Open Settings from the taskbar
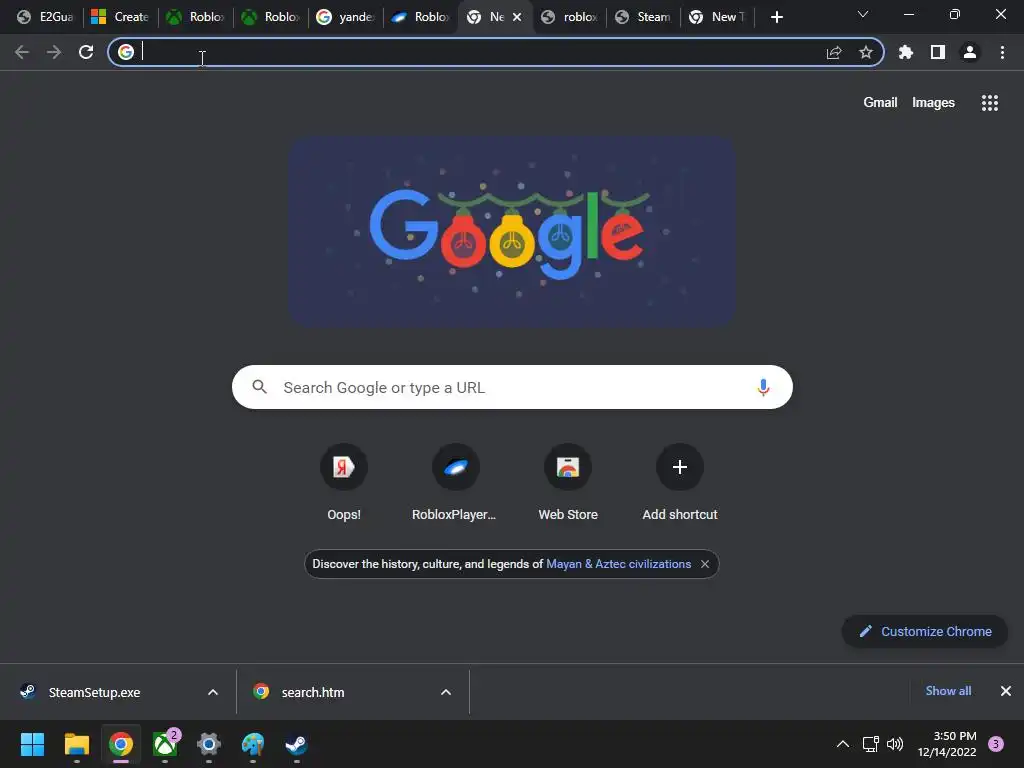1024x768 pixels. [209, 744]
